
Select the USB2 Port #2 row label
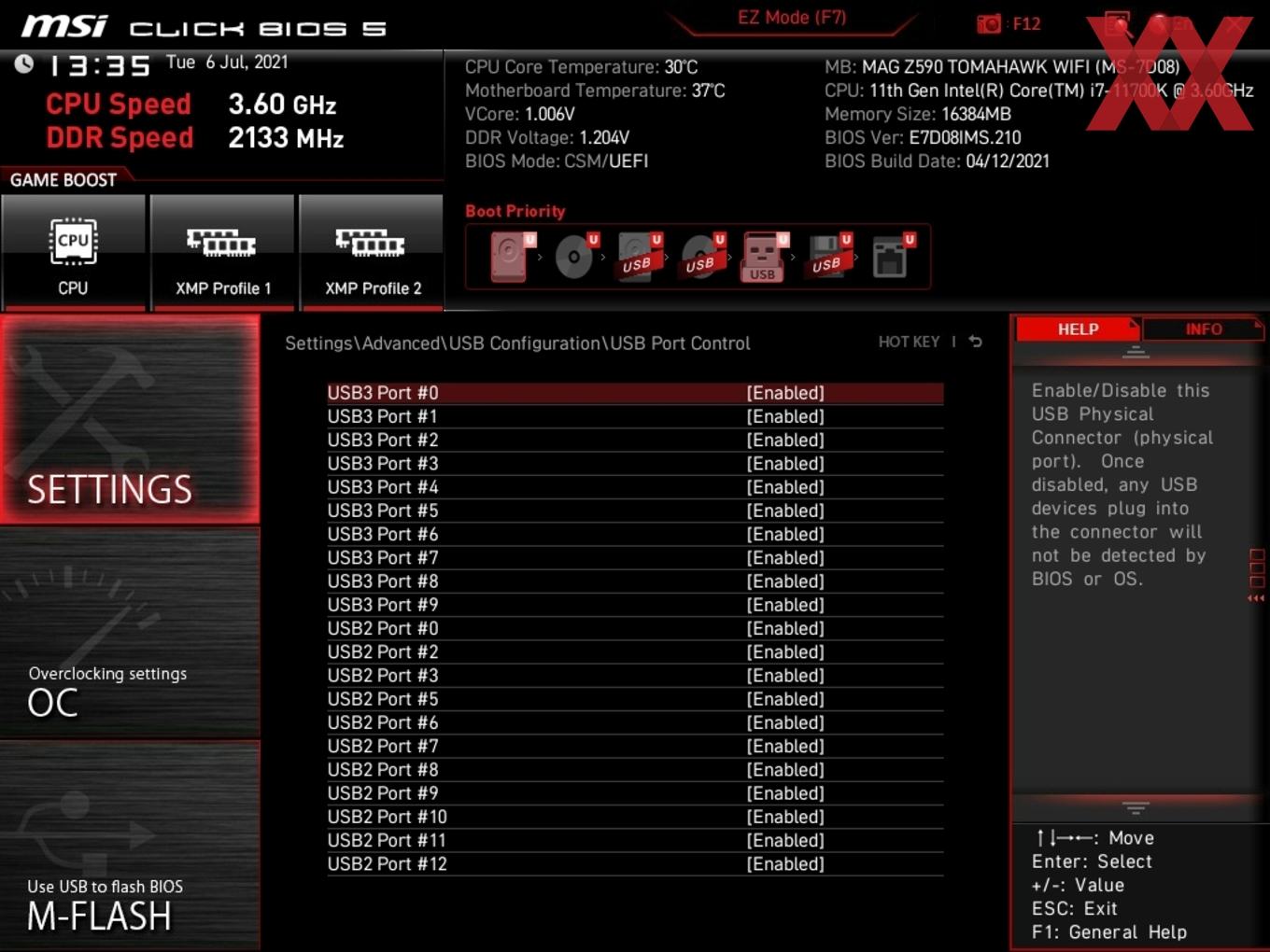pyautogui.click(x=383, y=652)
